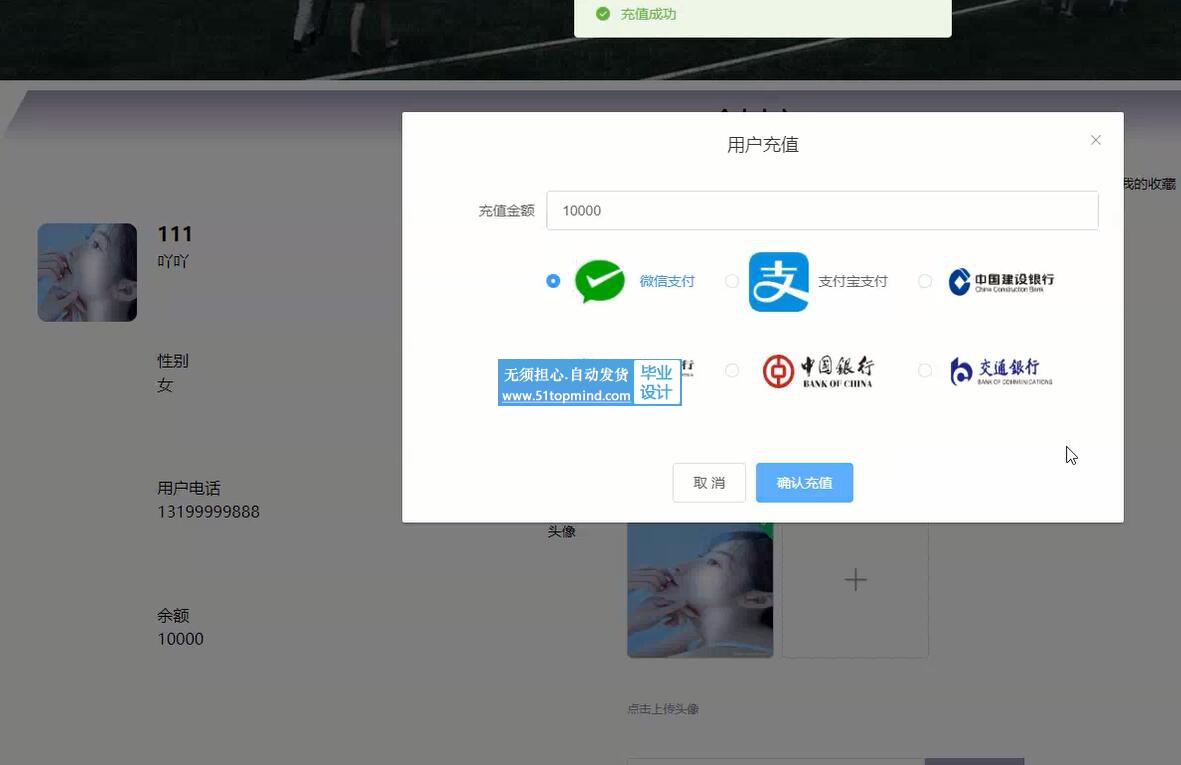Viewport: 1181px width, 765px height.
Task: Click the plus icon to upload avatar
Action: tap(855, 580)
